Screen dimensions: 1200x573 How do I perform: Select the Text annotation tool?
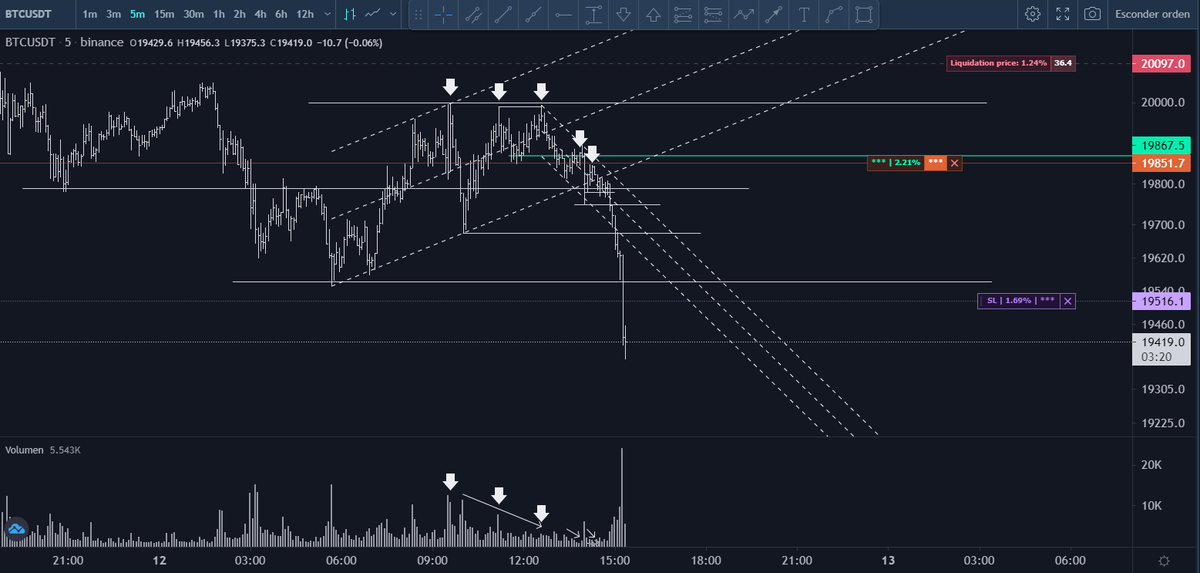804,14
